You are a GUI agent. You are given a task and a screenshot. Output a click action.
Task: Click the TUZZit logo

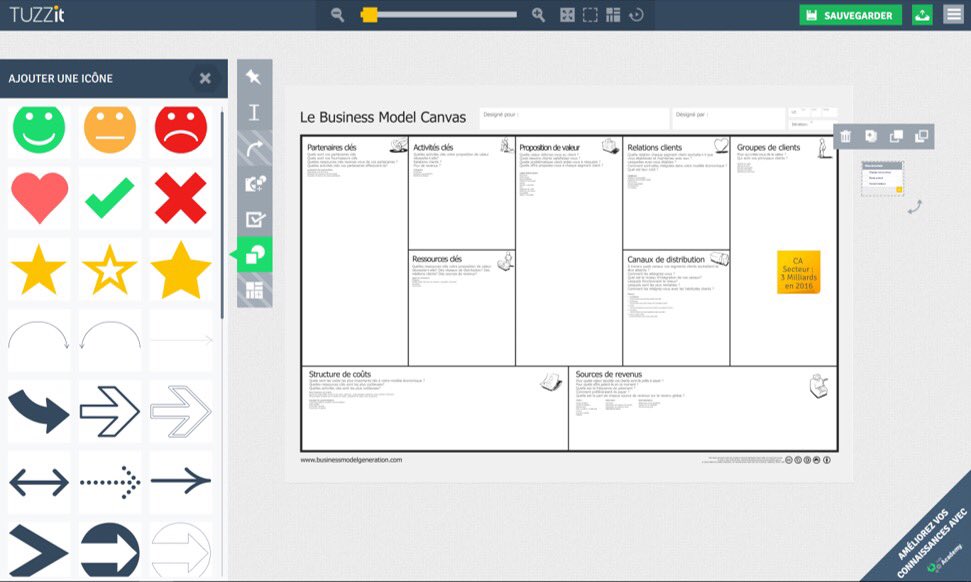[x=36, y=15]
